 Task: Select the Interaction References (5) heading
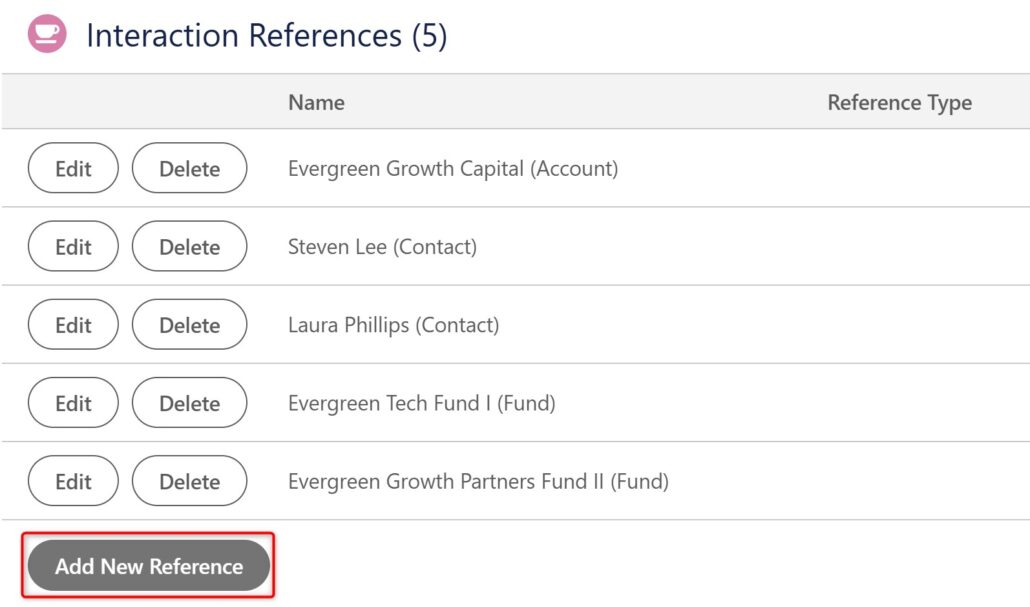tap(267, 35)
